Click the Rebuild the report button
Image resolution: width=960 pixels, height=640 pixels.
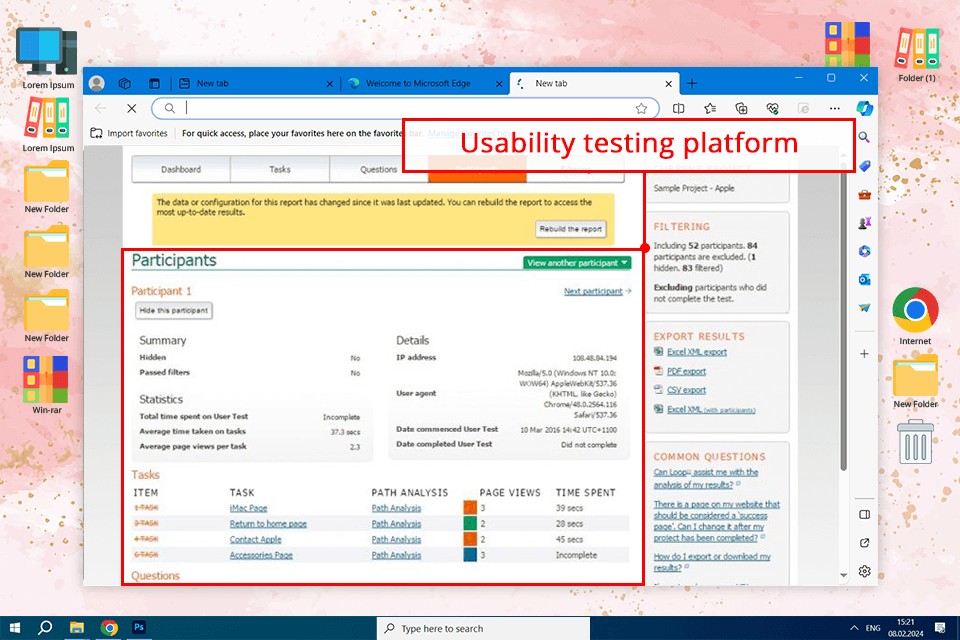point(571,228)
